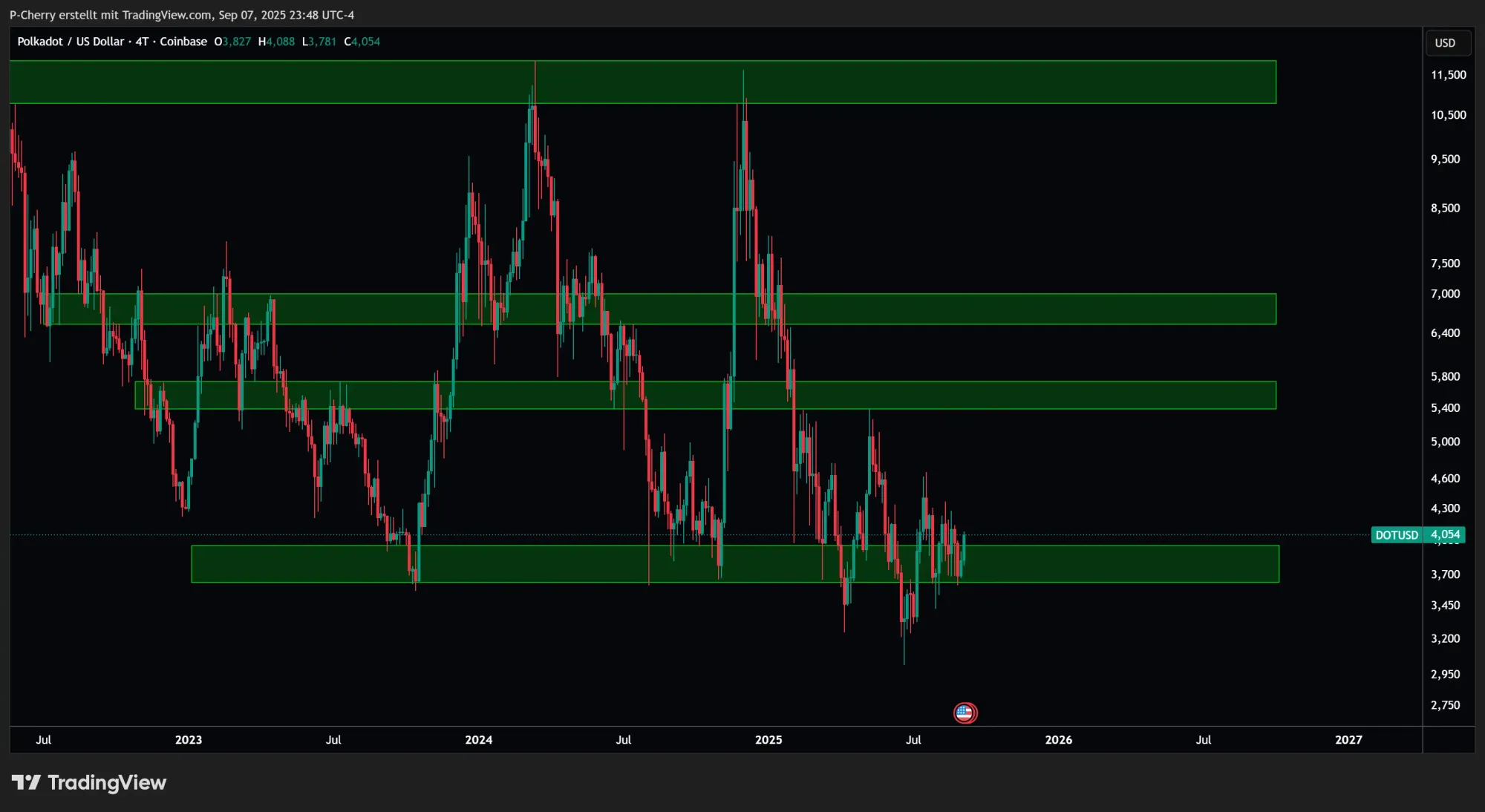Click the 8,500 price axis label
Screen dimensions: 1485x812
(x=1445, y=208)
